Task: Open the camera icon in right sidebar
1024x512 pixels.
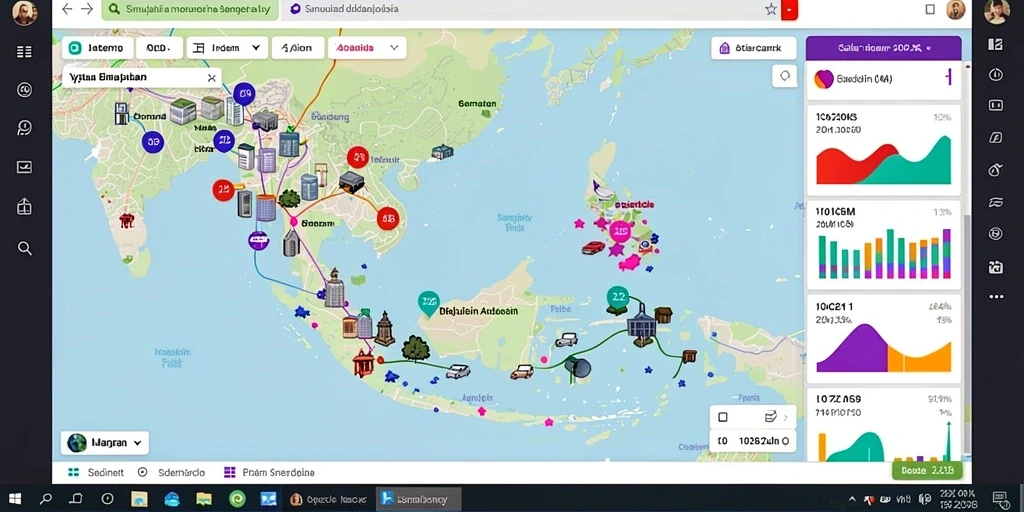Action: pos(996,266)
